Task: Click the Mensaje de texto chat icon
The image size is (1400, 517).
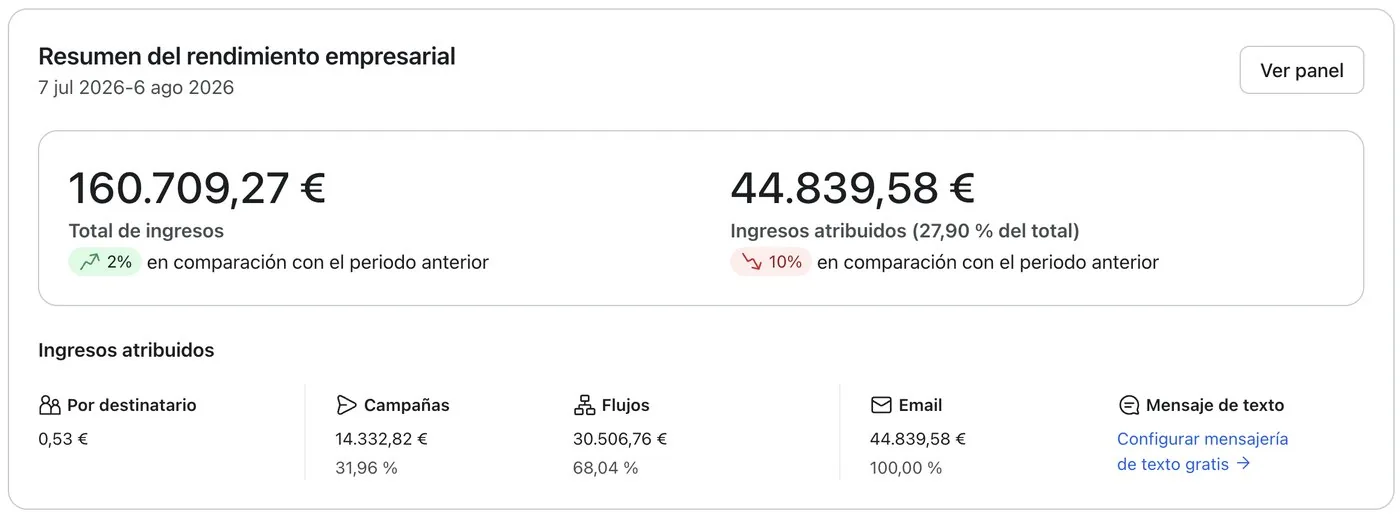Action: coord(1129,405)
